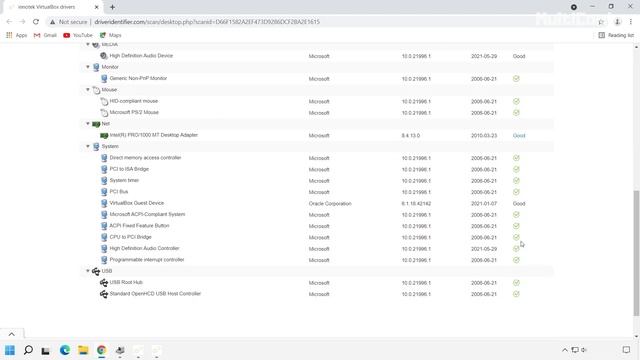Open a new browser tab
640x360 pixels.
(112, 7)
